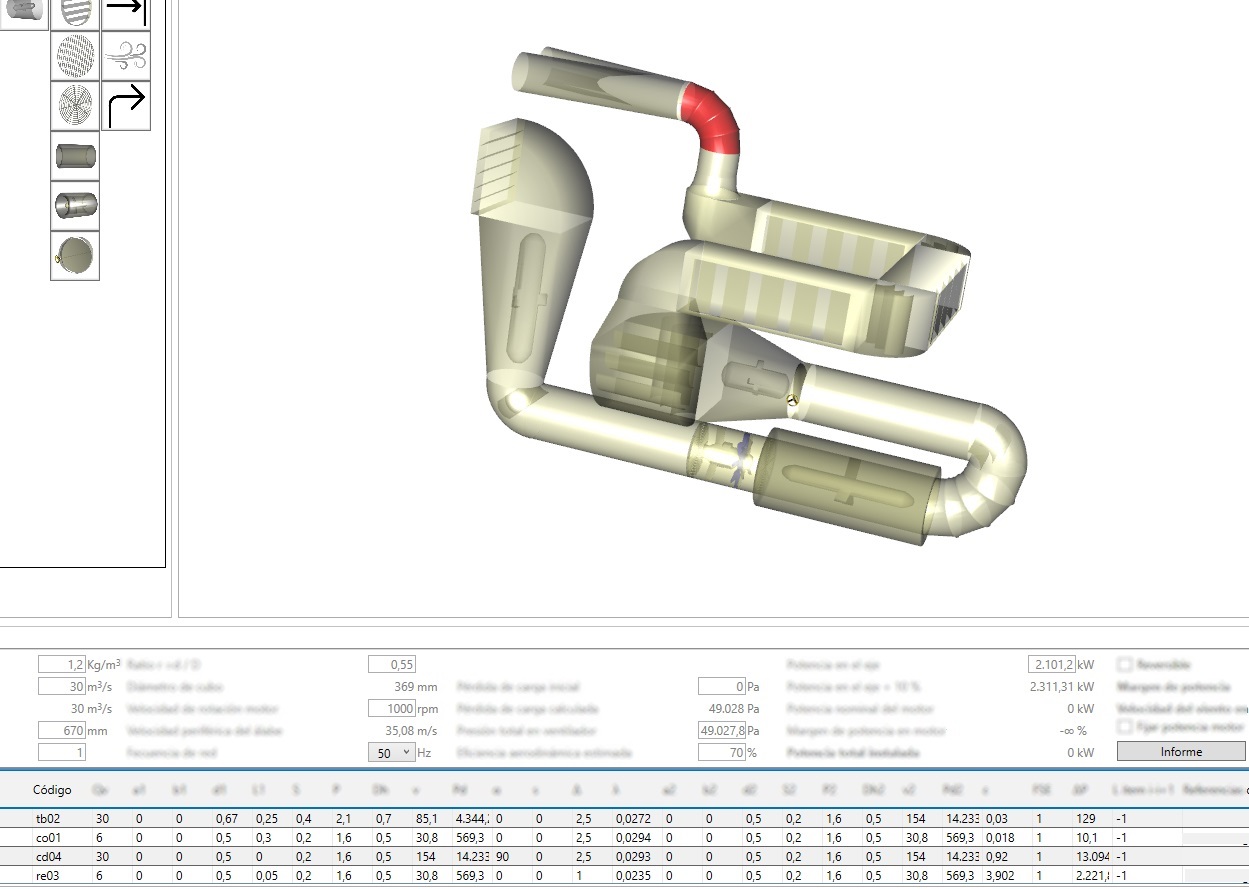Screen dimensions: 1249x889
Task: Click the right-angle turn arrow icon
Action: click(126, 106)
